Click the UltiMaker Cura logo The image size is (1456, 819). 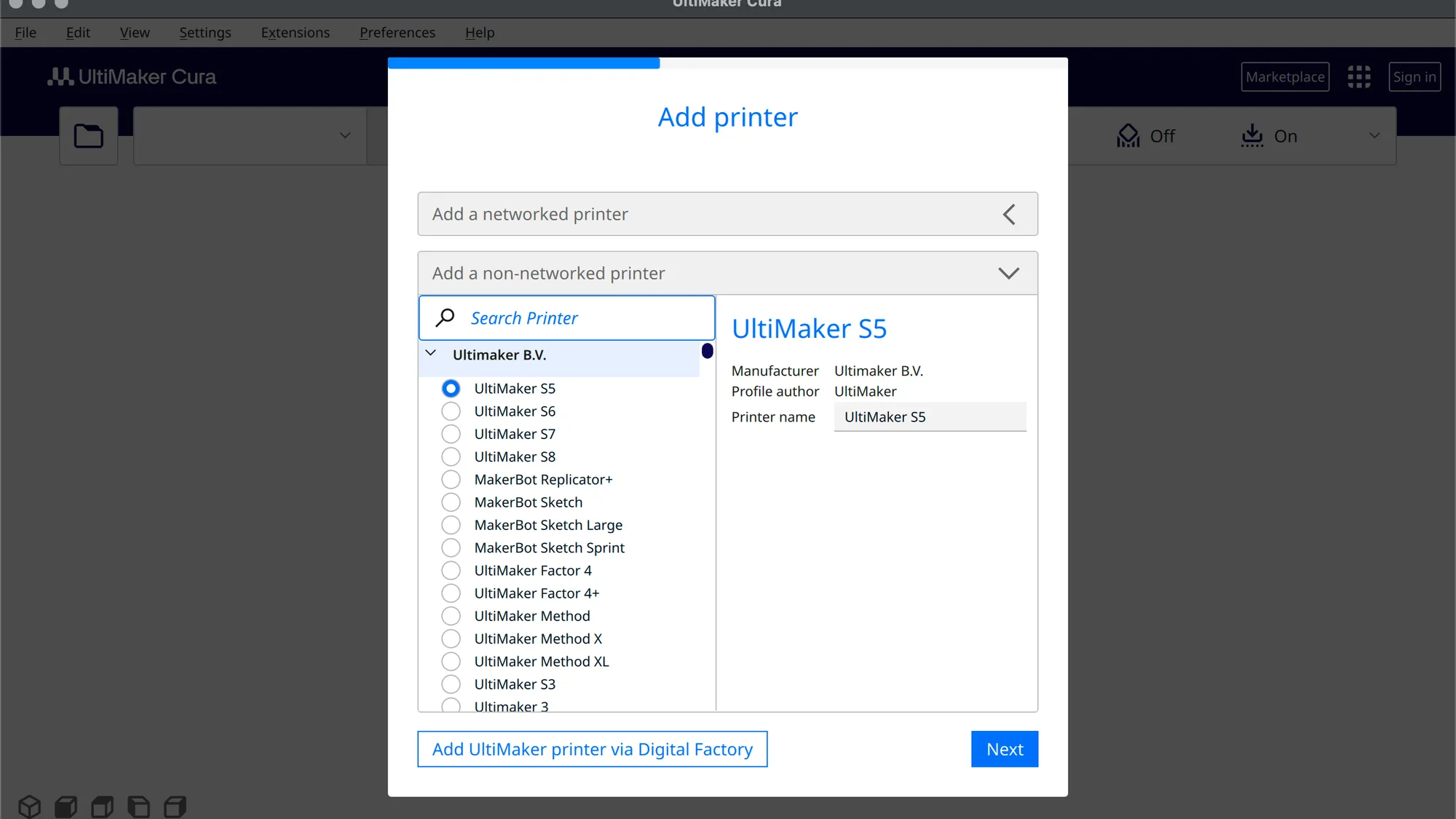click(x=132, y=76)
